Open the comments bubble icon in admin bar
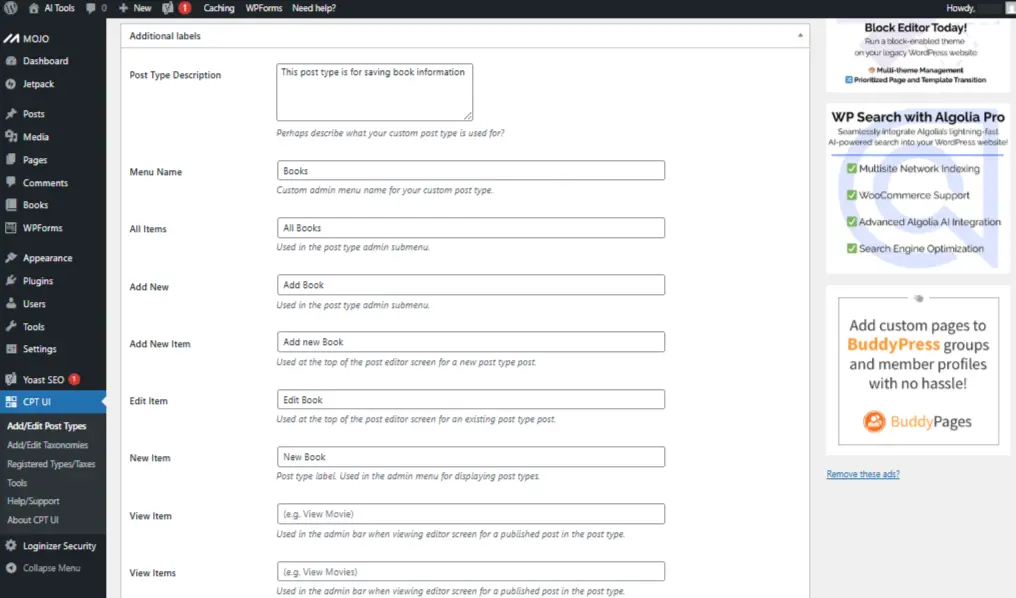This screenshot has width=1016, height=598. (x=94, y=8)
